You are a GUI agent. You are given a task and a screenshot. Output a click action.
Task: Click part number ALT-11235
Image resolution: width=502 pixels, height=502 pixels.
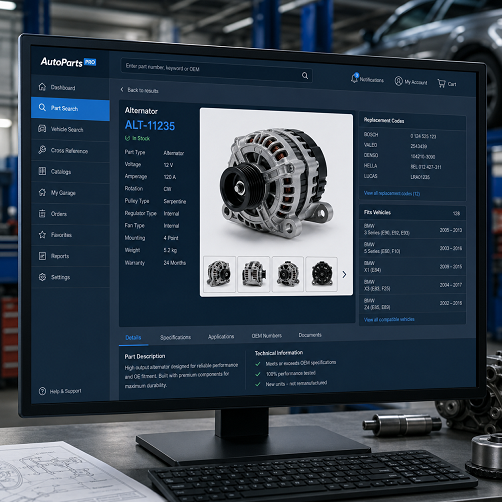[x=150, y=126]
